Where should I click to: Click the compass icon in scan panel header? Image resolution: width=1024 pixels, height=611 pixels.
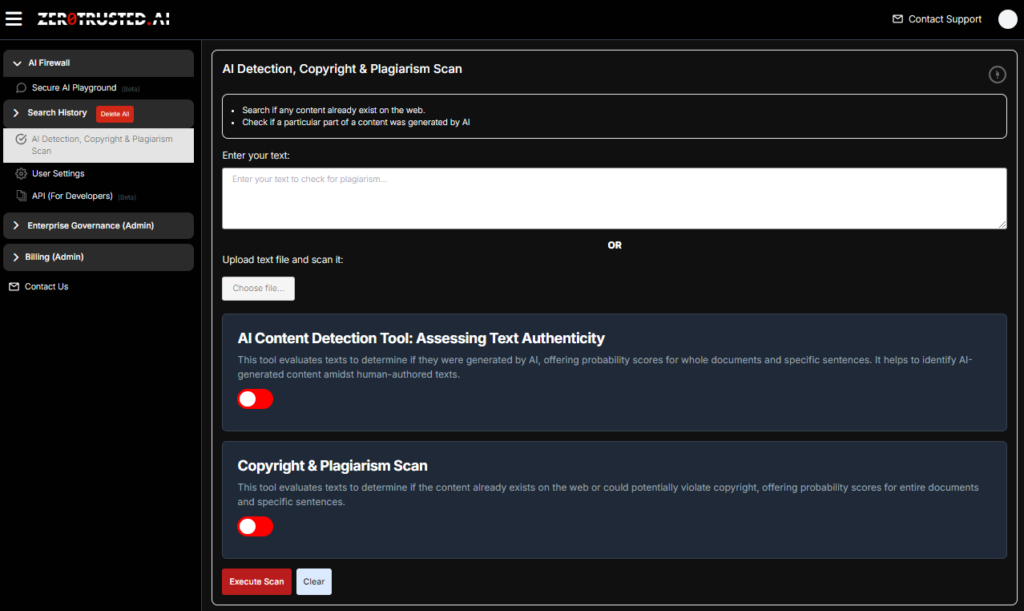coord(996,74)
